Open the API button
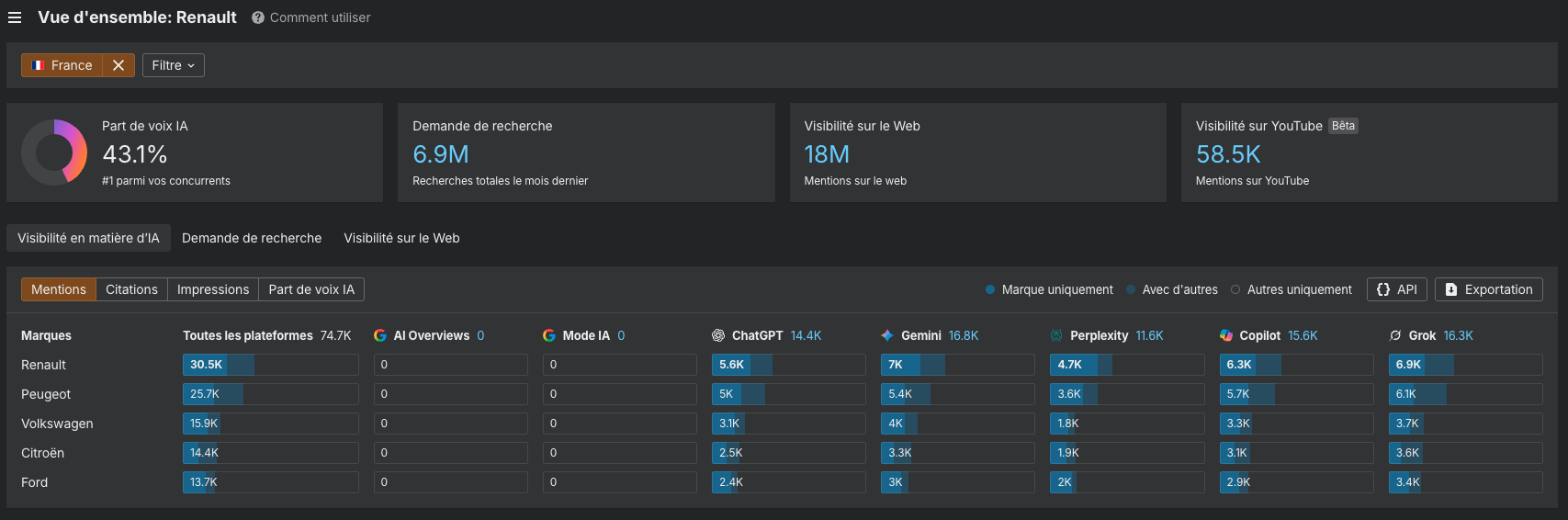This screenshot has height=520, width=1568. click(x=1397, y=289)
